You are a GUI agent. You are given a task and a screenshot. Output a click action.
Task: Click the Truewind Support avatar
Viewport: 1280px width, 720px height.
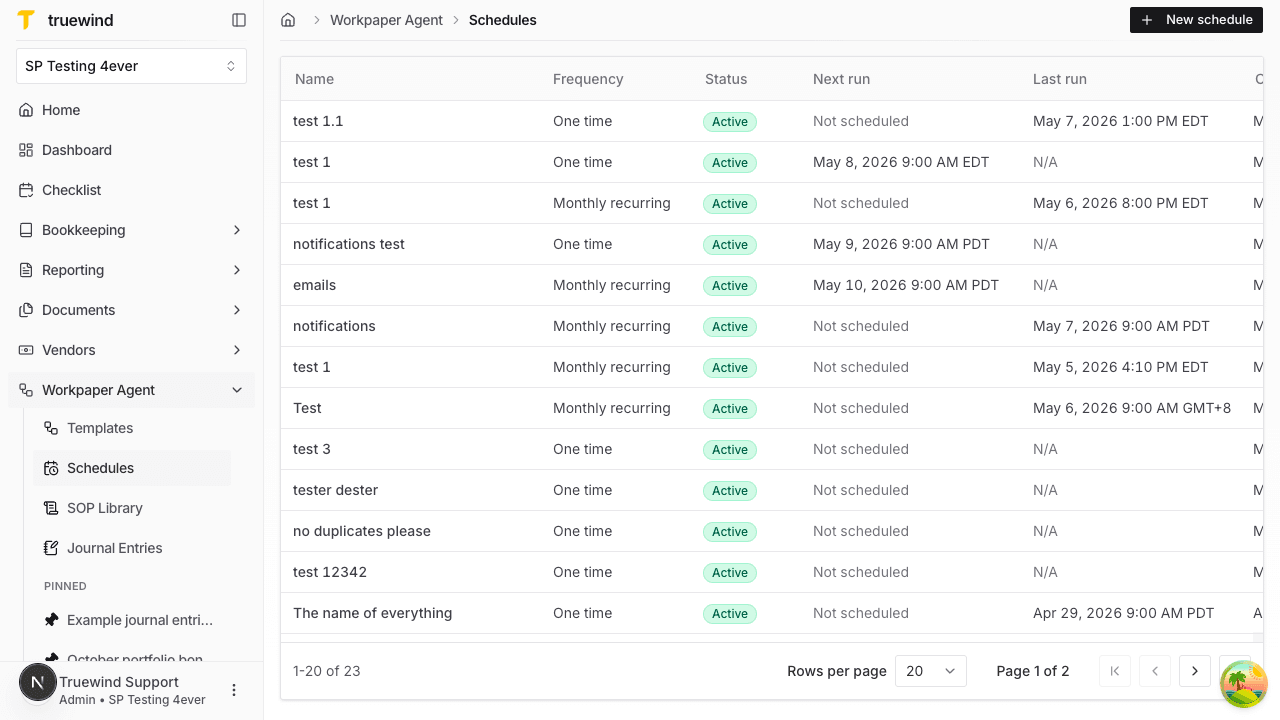click(x=37, y=683)
